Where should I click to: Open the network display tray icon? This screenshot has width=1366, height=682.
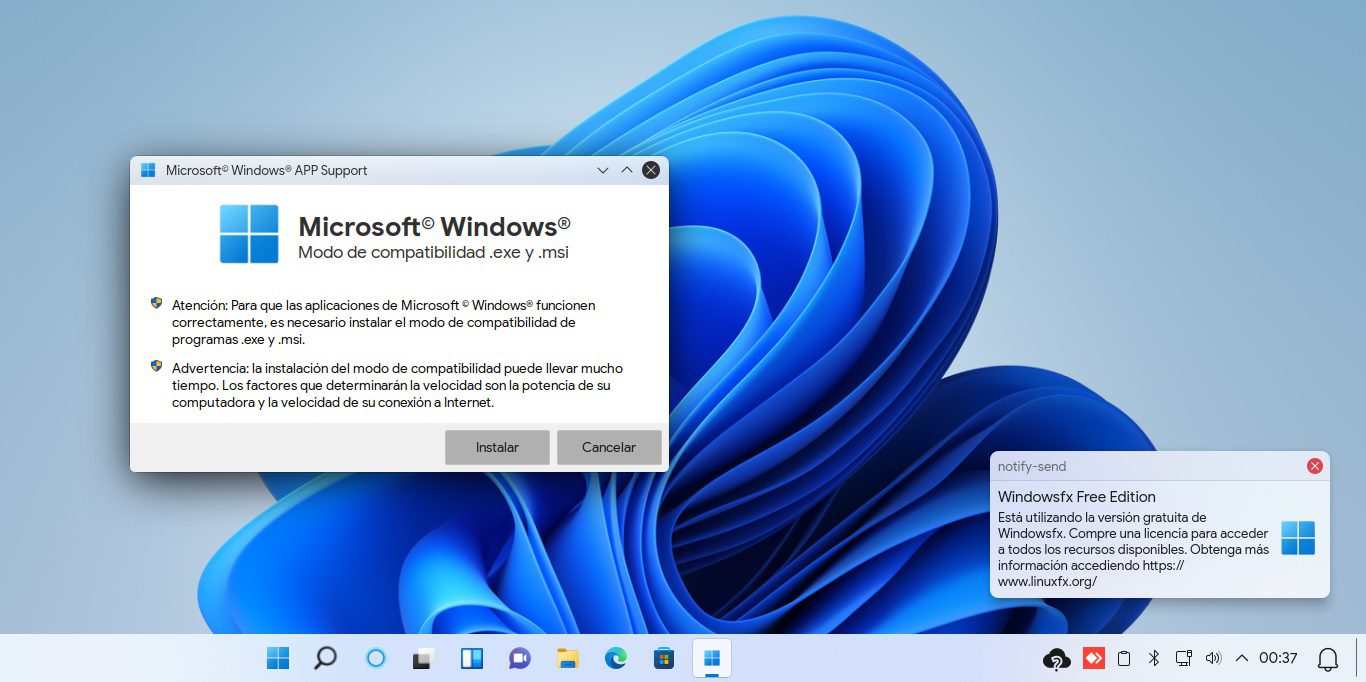click(1184, 658)
